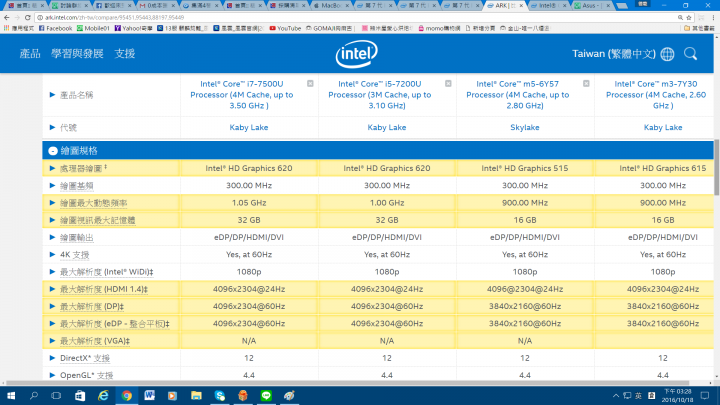This screenshot has height=405, width=720.
Task: Expand the 4K 支援 row arrow
Action: (x=52, y=254)
